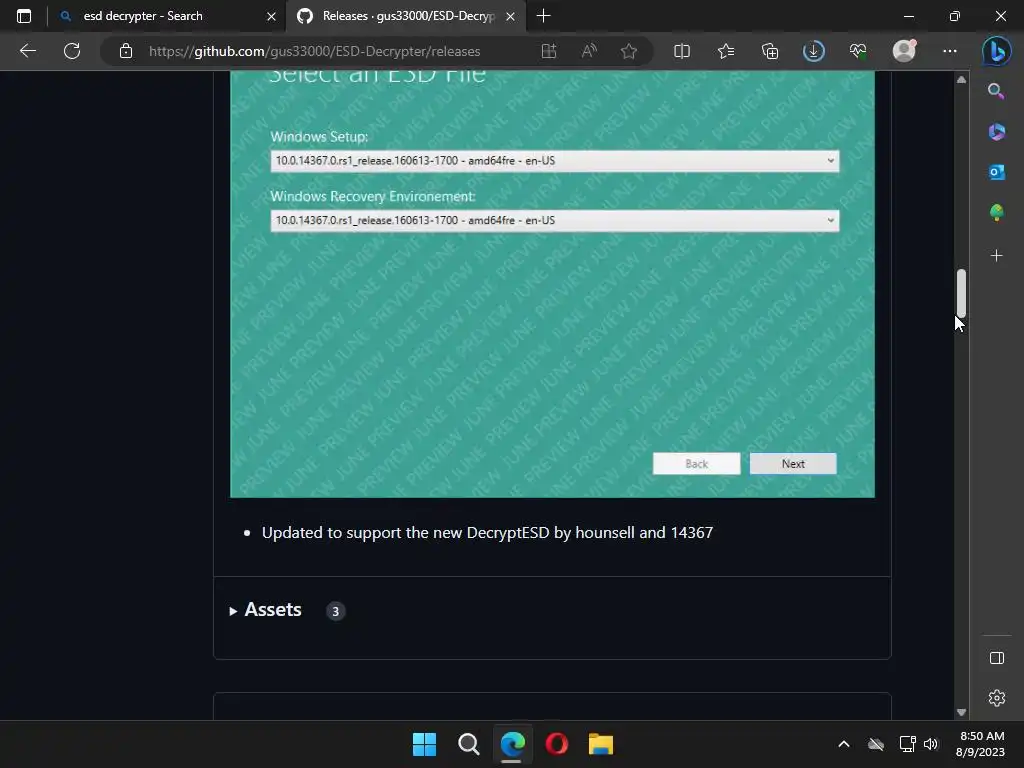Open Collections panel
Screen dimensions: 1024x768
[770, 51]
